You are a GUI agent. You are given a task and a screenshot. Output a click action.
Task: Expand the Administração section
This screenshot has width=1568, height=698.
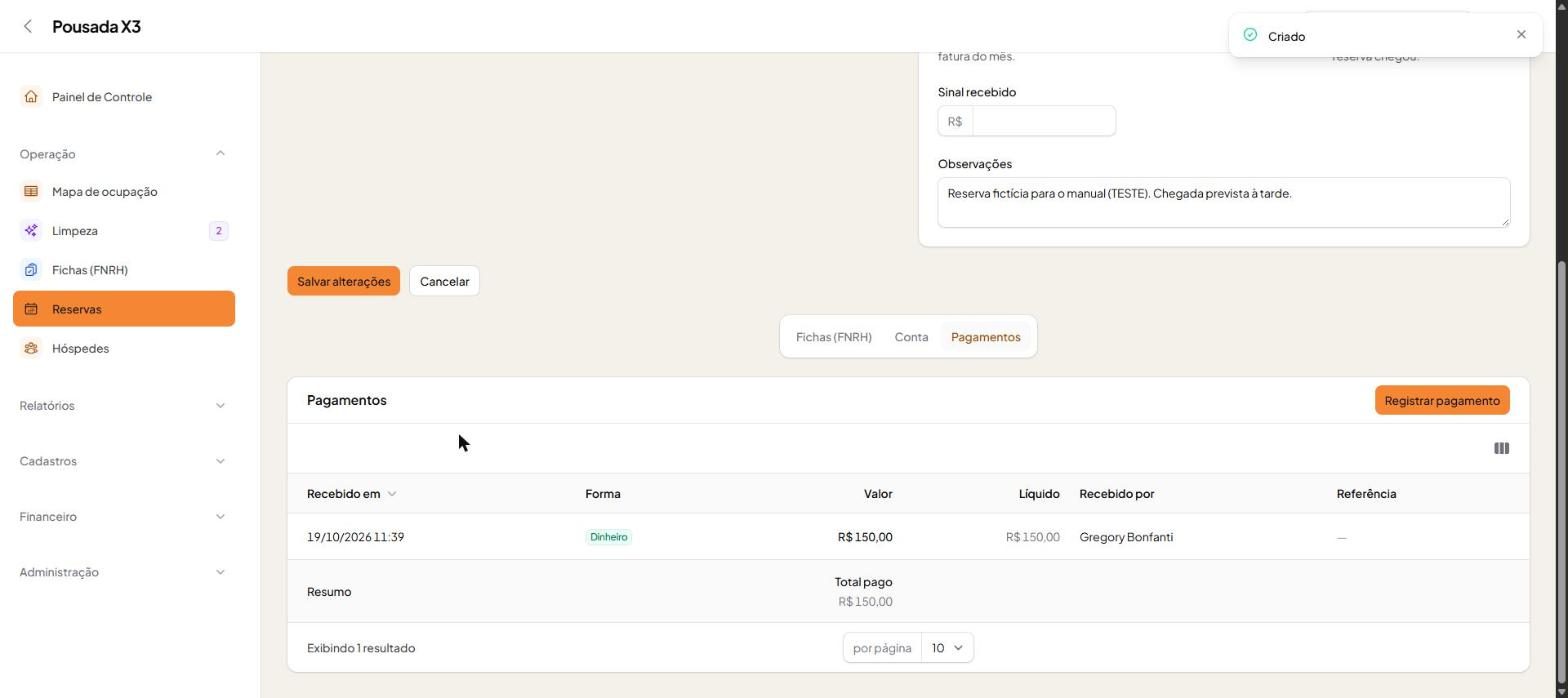[220, 572]
